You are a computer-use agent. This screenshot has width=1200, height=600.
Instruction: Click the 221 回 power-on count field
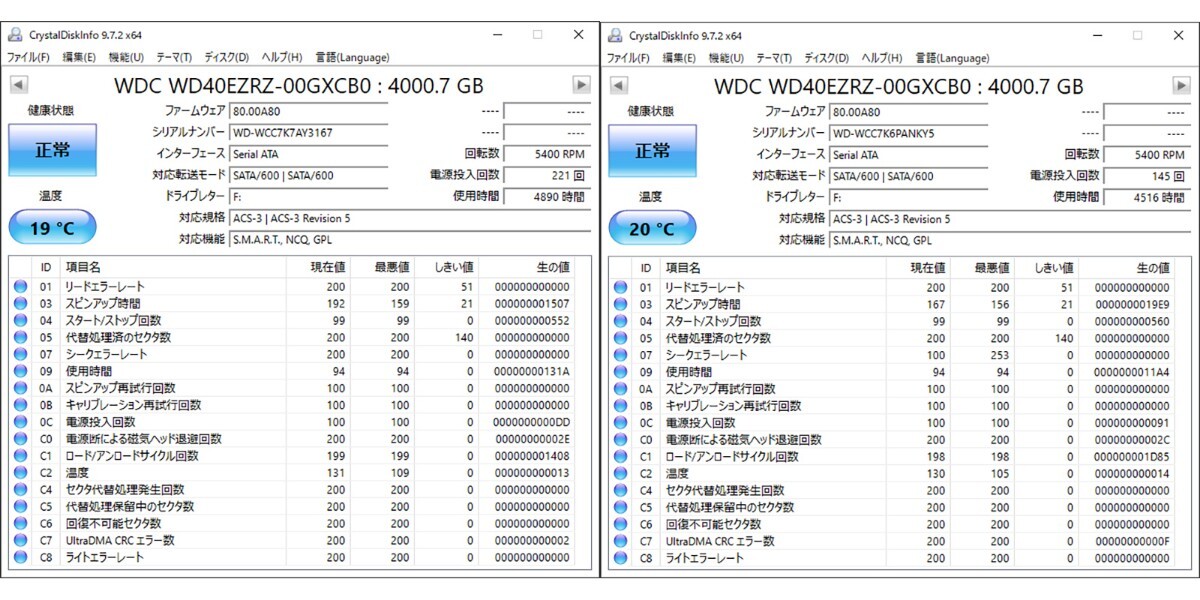[546, 175]
